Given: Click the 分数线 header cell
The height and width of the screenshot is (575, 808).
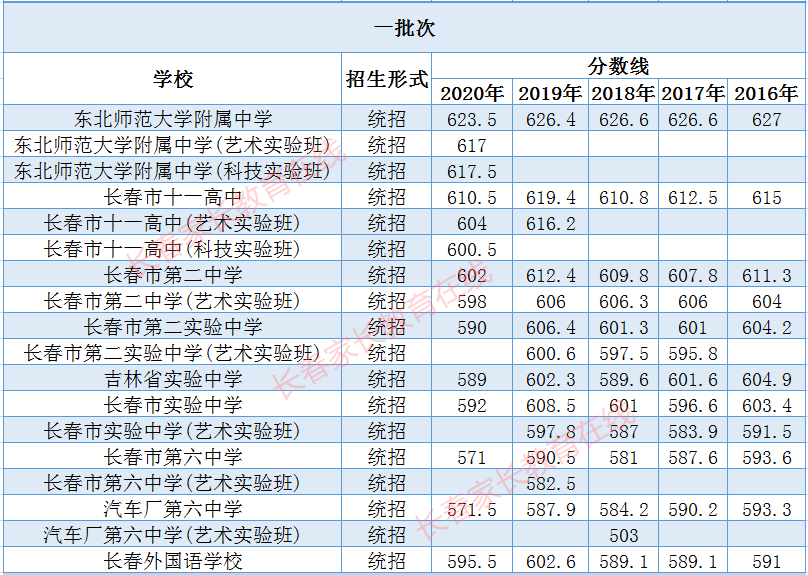Looking at the screenshot, I should click(619, 67).
